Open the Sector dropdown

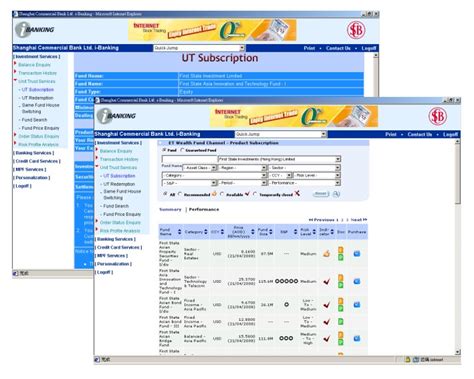pos(304,168)
